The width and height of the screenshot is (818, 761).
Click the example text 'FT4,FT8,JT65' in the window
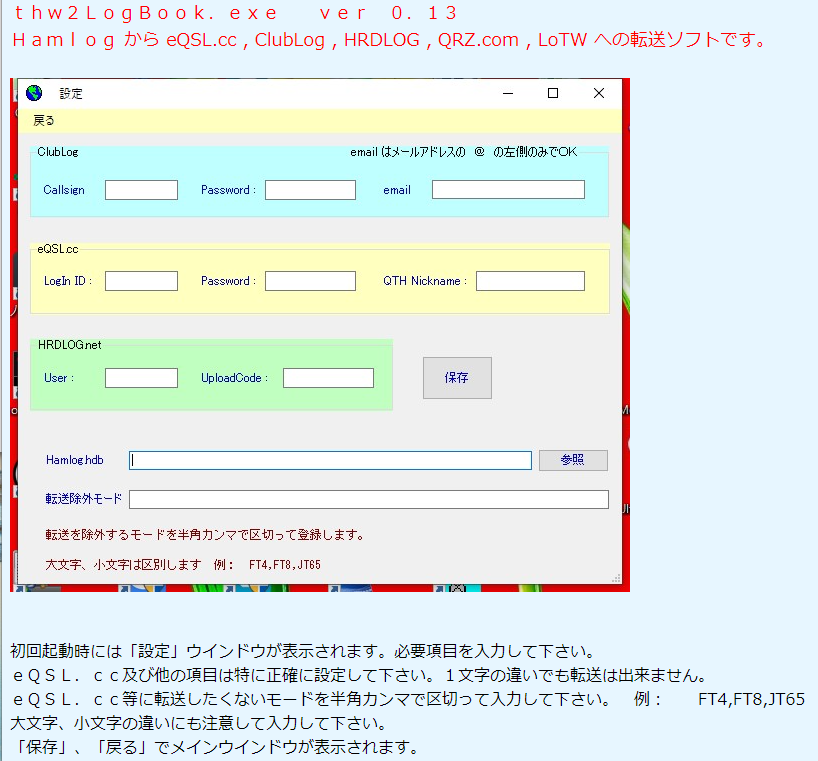point(285,565)
